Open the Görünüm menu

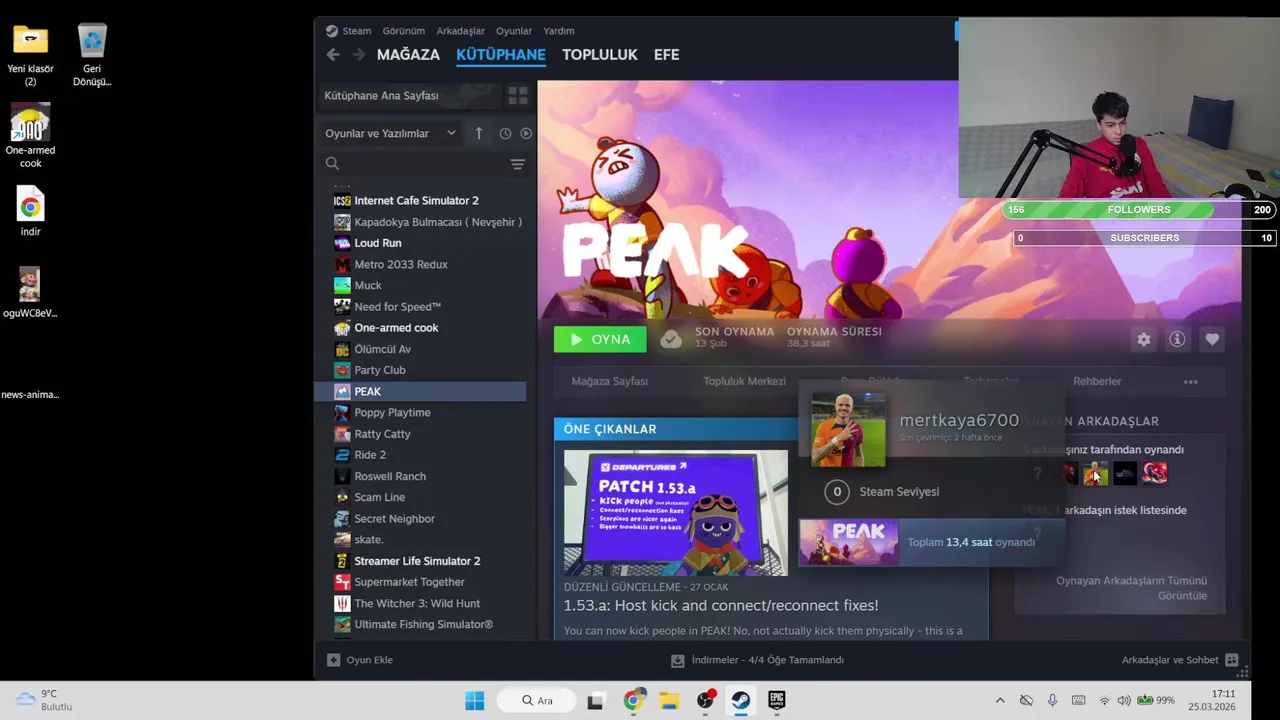tap(403, 31)
